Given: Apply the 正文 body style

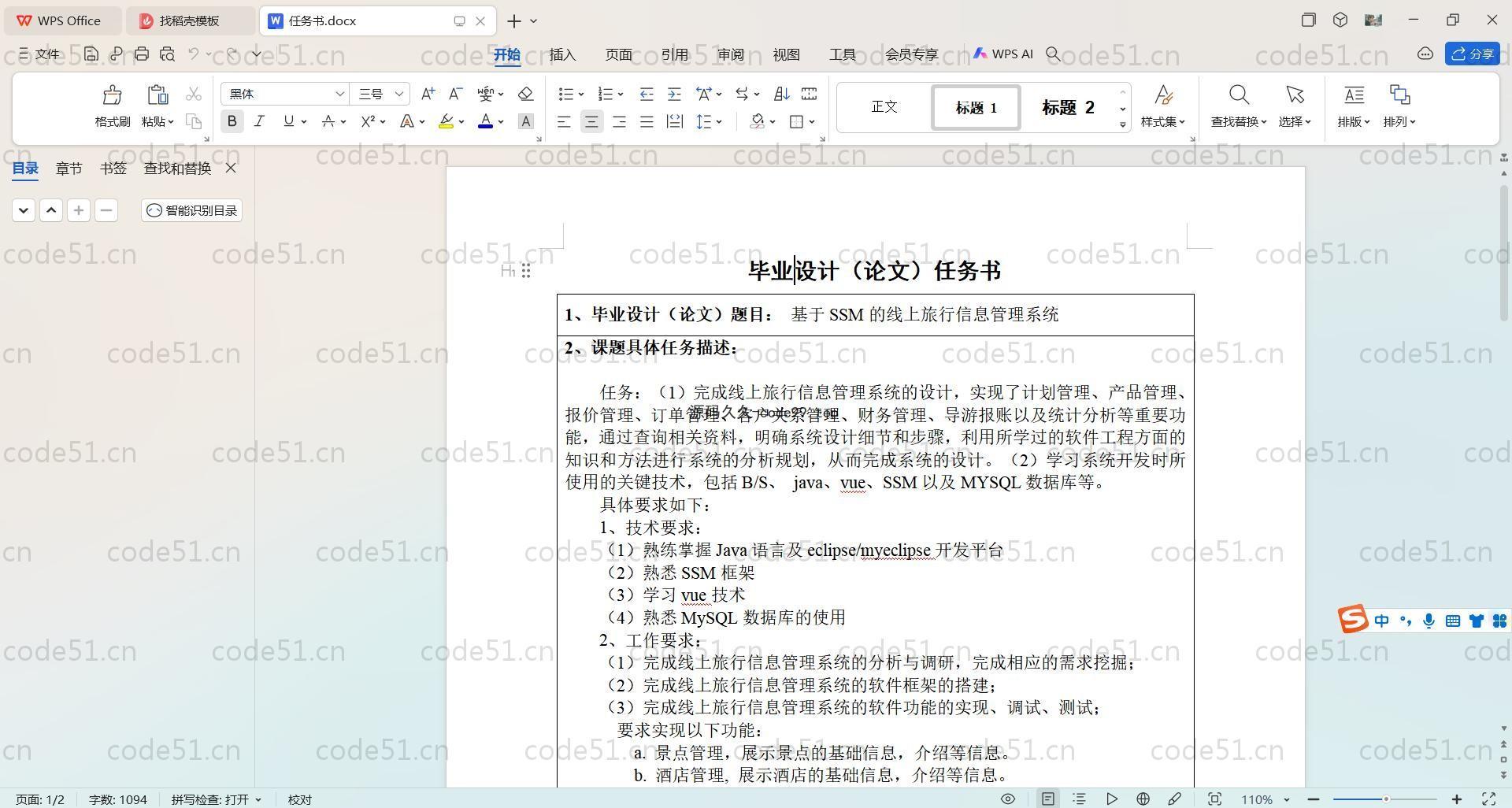Looking at the screenshot, I should tap(884, 107).
